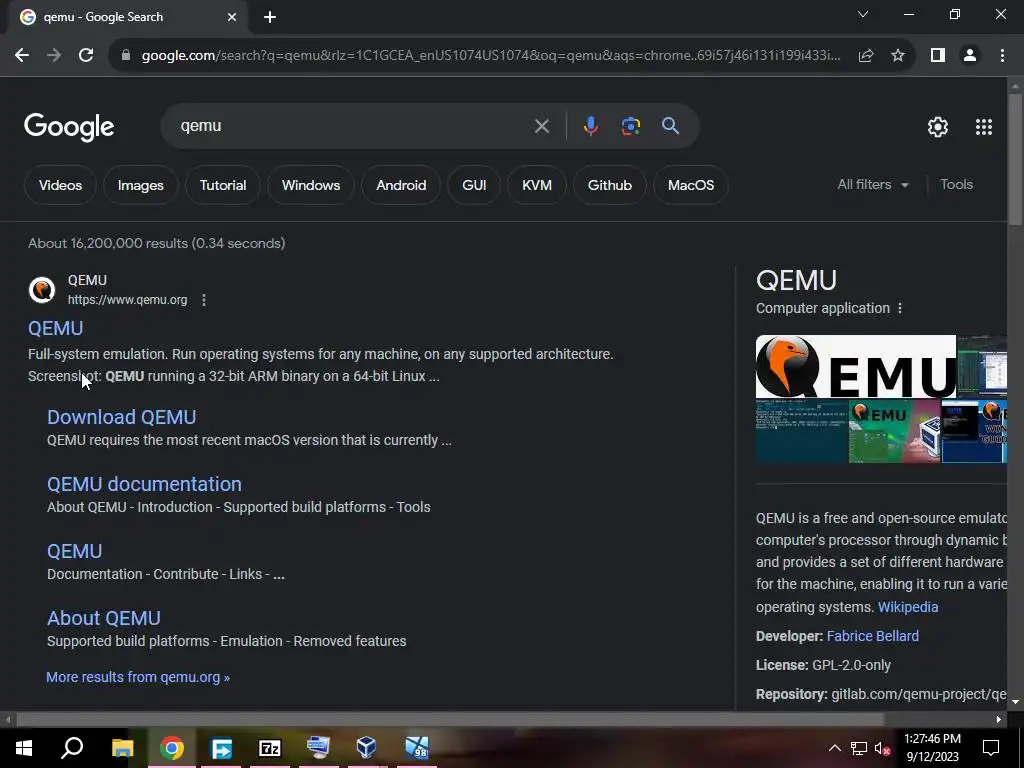Clear the search box text
The height and width of the screenshot is (768, 1024).
[x=541, y=126]
